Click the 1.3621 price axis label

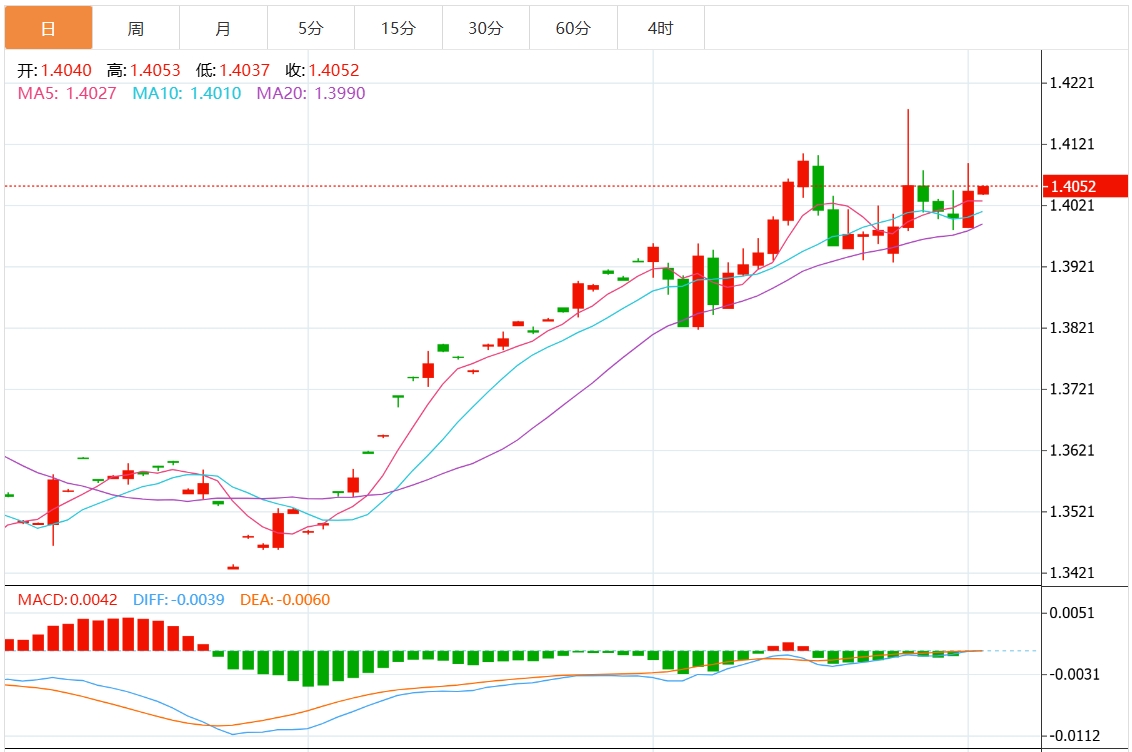pyautogui.click(x=1072, y=450)
